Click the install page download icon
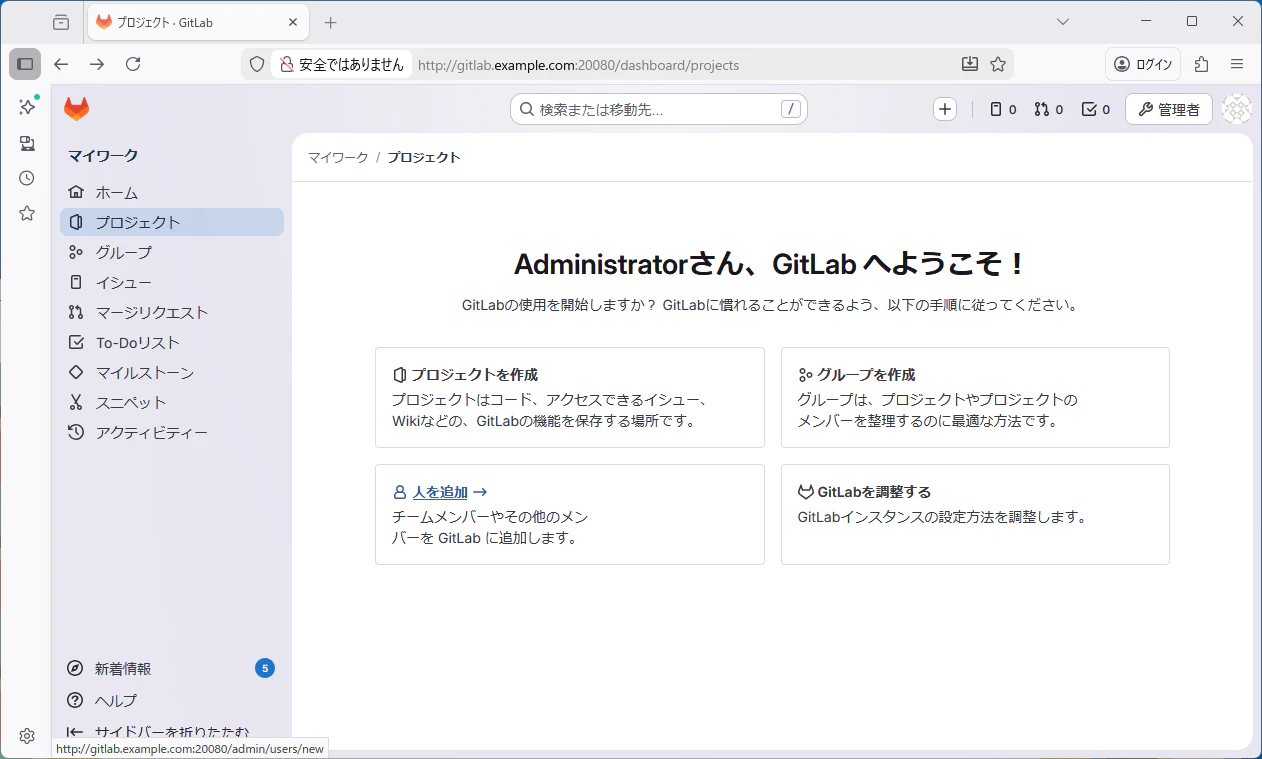 coord(969,64)
